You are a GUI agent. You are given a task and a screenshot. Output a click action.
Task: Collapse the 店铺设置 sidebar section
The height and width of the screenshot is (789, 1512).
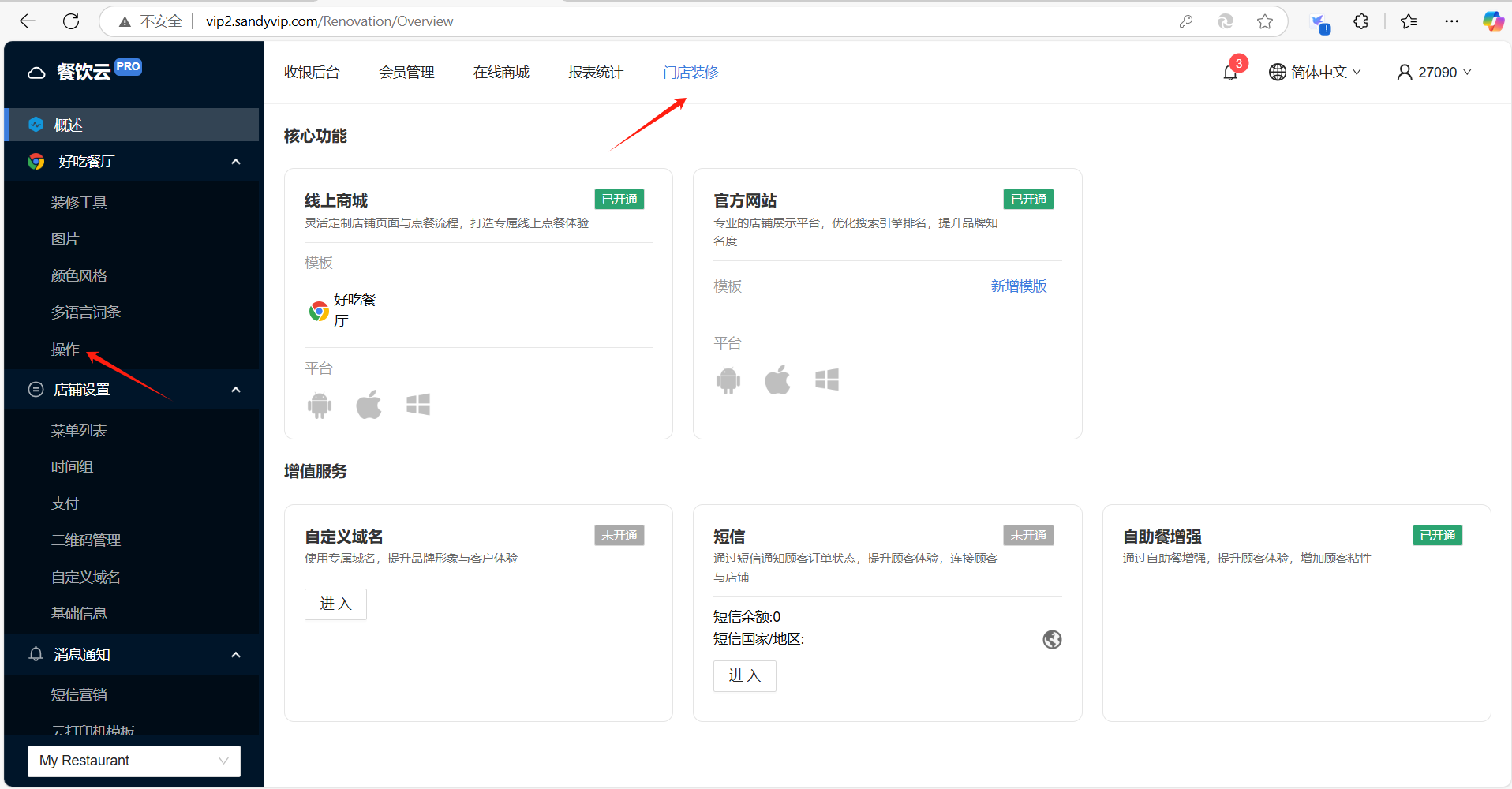click(235, 390)
